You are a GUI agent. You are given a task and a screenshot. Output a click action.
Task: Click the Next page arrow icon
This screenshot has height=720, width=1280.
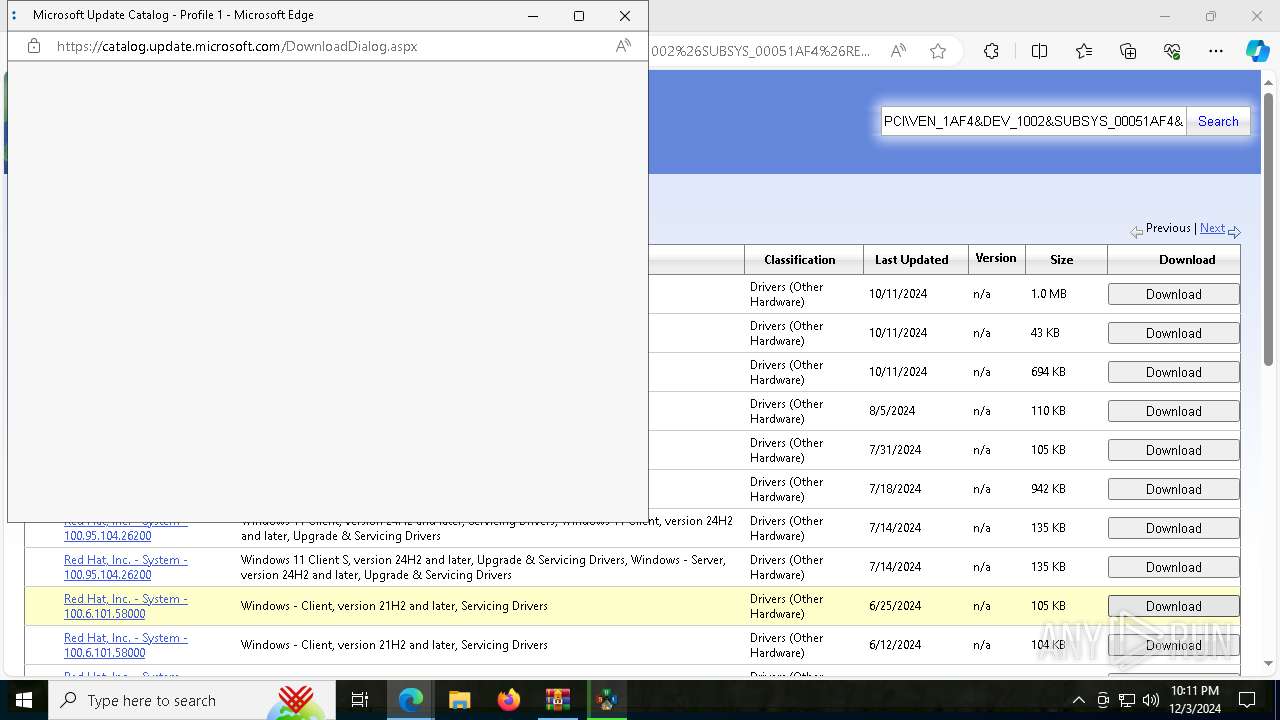pyautogui.click(x=1234, y=231)
